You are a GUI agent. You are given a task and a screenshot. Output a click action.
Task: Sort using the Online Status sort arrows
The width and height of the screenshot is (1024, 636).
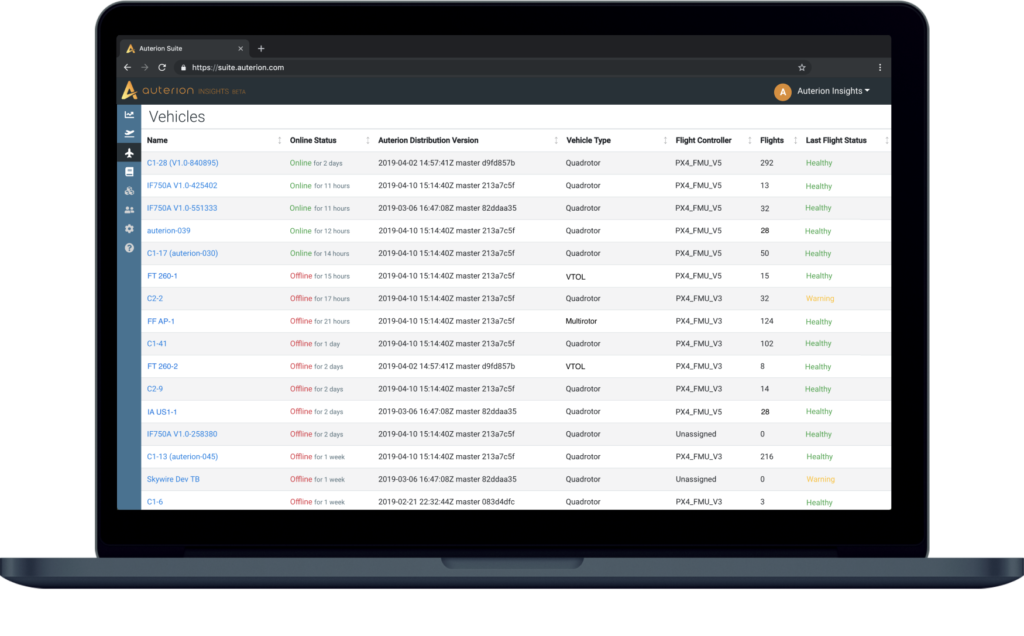click(x=368, y=140)
